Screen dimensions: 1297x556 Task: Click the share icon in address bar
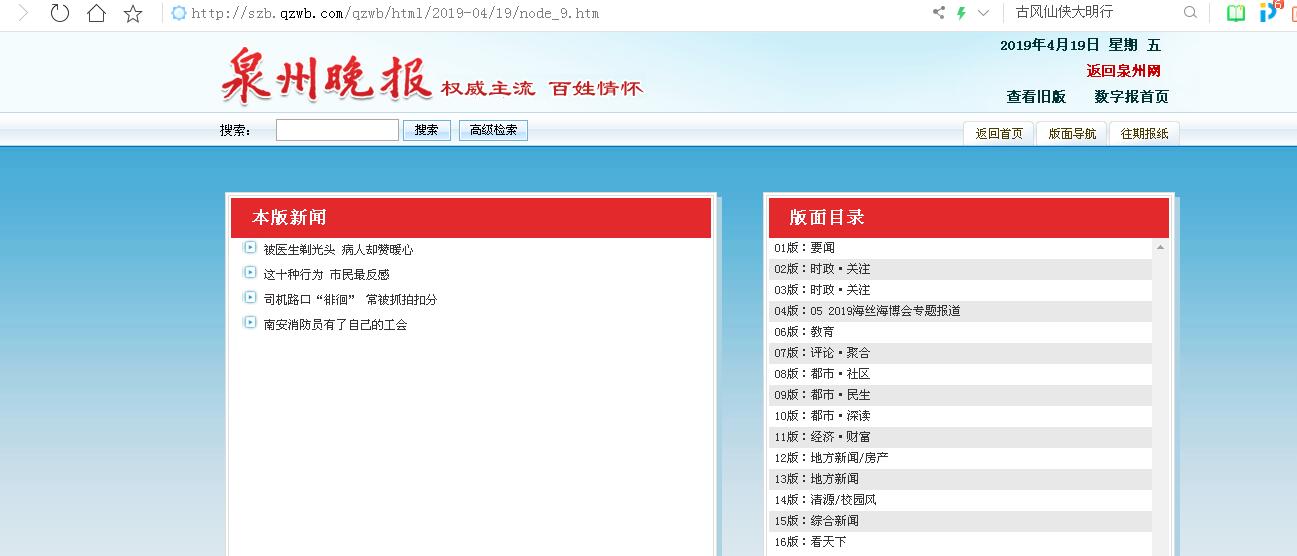938,13
